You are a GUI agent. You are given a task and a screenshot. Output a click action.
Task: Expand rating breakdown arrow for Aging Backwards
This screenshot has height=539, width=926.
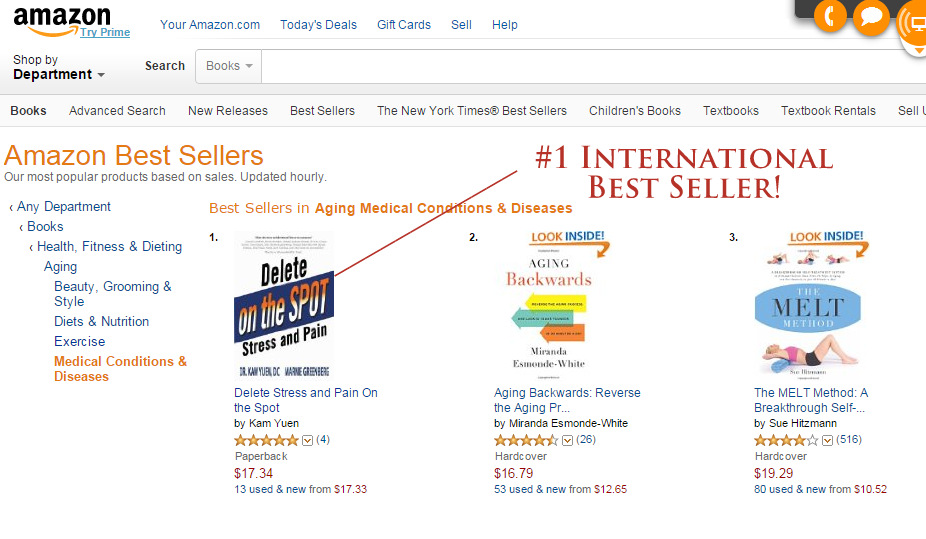[x=567, y=440]
